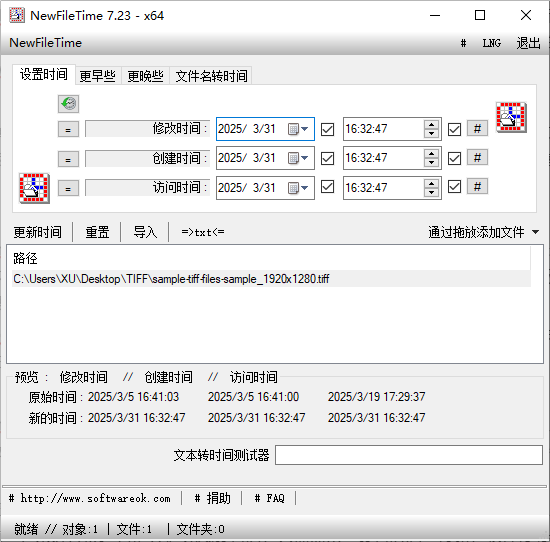Click the =>txt<= export button
This screenshot has width=550, height=542.
coord(203,232)
